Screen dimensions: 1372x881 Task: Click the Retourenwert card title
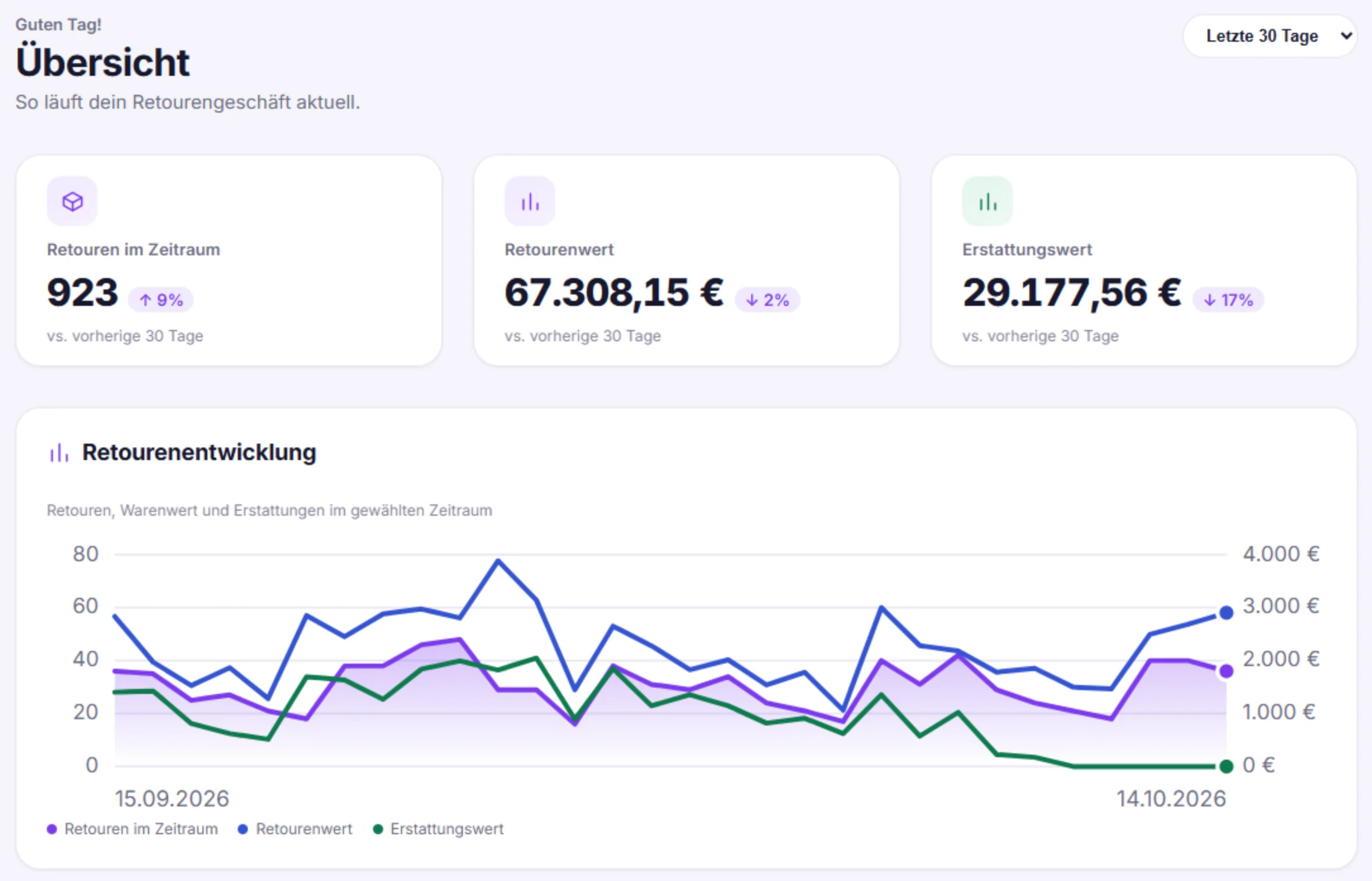[x=559, y=250]
